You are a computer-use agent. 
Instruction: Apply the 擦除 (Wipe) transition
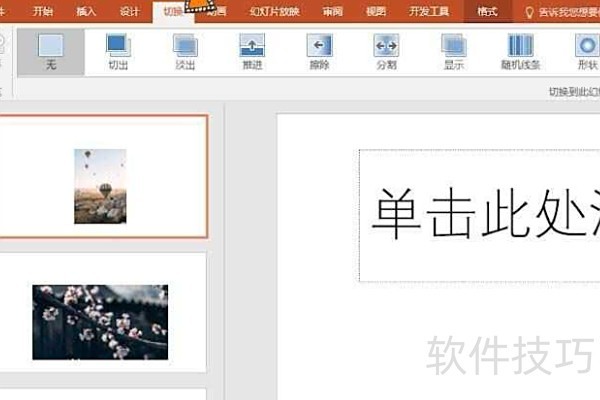(x=319, y=52)
